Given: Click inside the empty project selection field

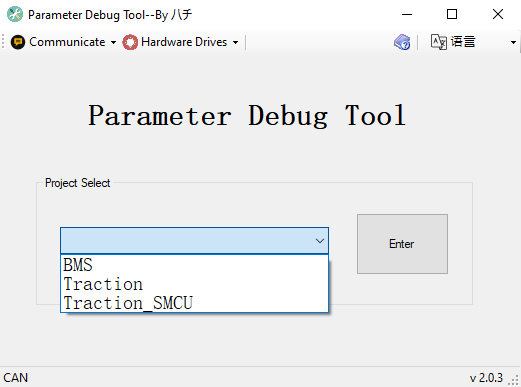Looking at the screenshot, I should point(187,241).
